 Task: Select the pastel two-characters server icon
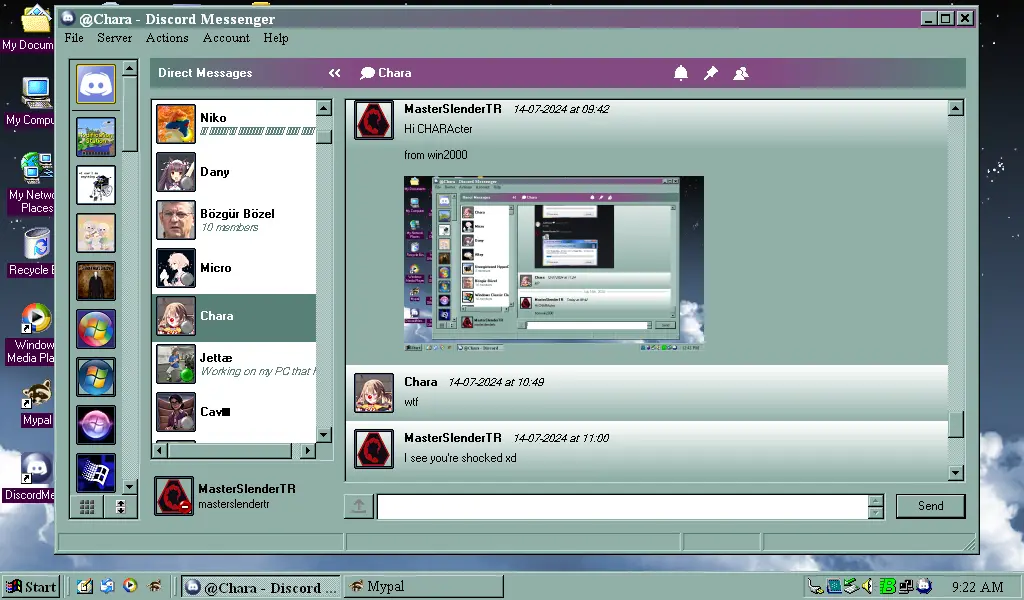click(96, 232)
